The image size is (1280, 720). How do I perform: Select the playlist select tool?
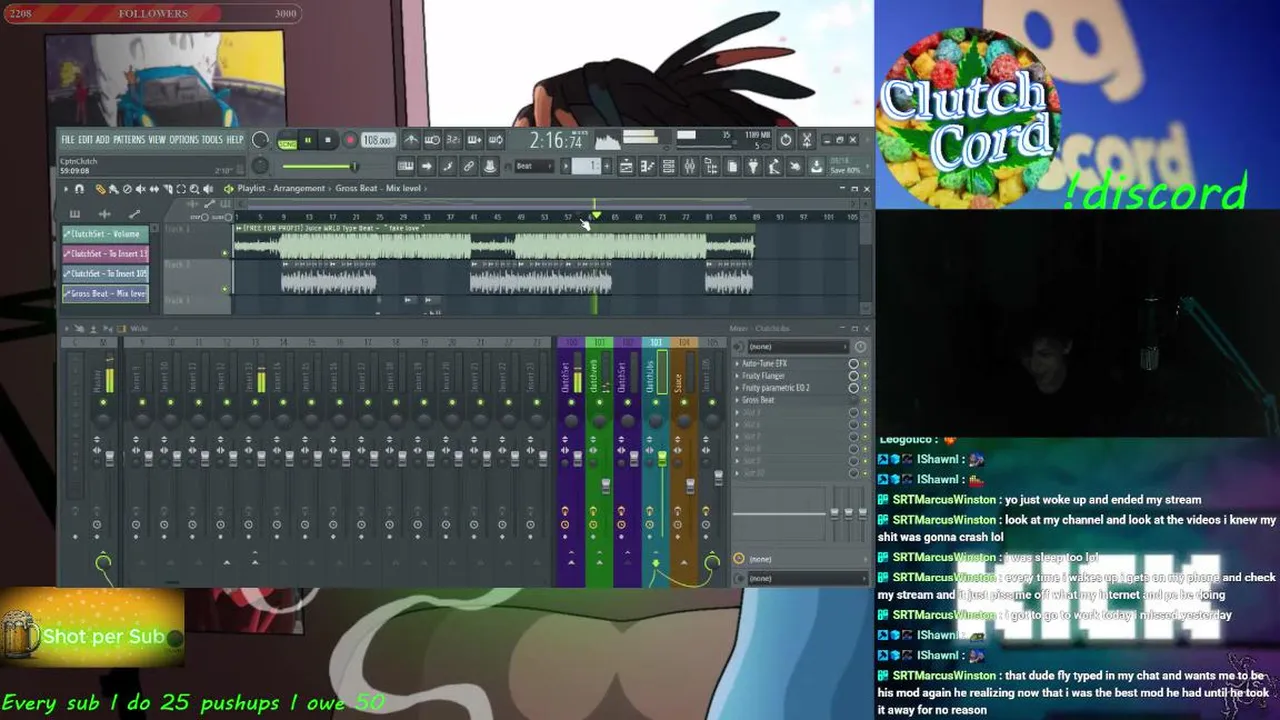(181, 189)
